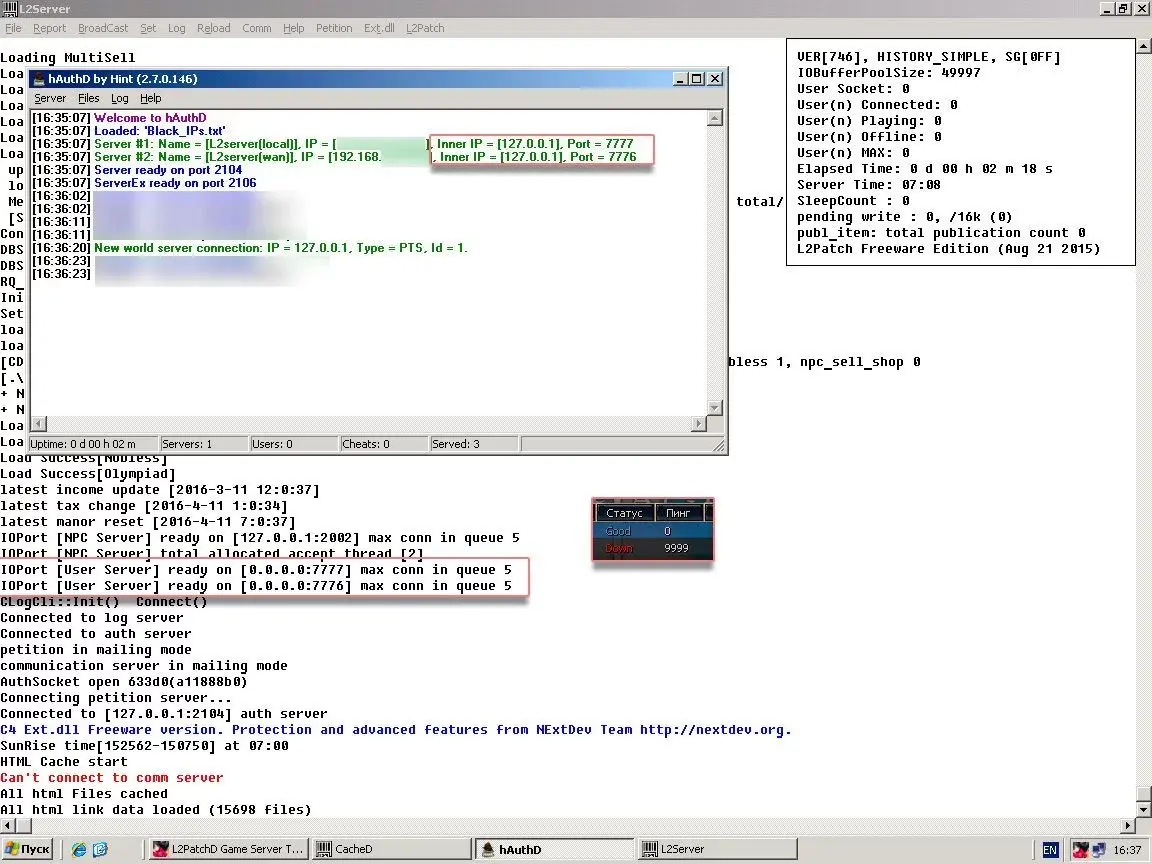Minimize the L2Server window

tap(1107, 8)
